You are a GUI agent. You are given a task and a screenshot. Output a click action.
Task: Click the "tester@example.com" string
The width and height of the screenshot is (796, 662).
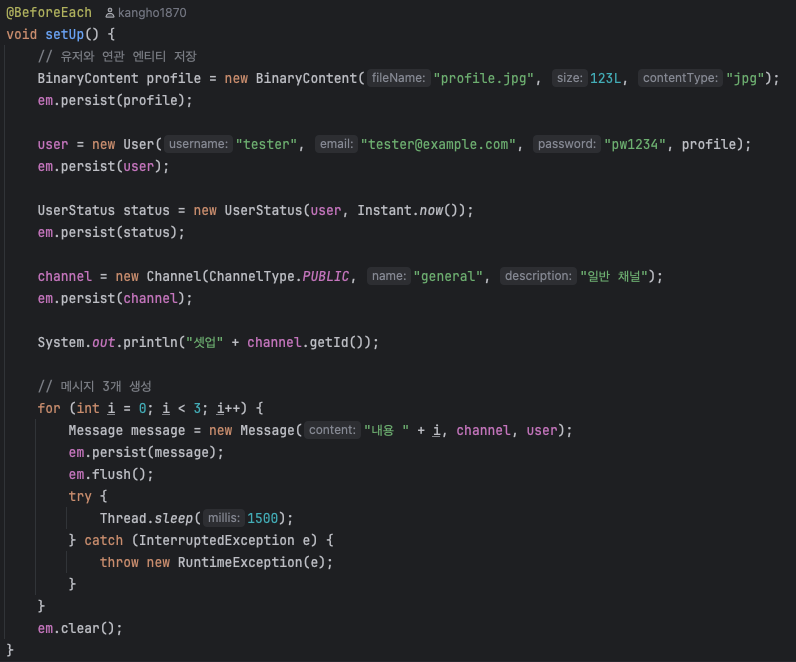click(x=438, y=144)
